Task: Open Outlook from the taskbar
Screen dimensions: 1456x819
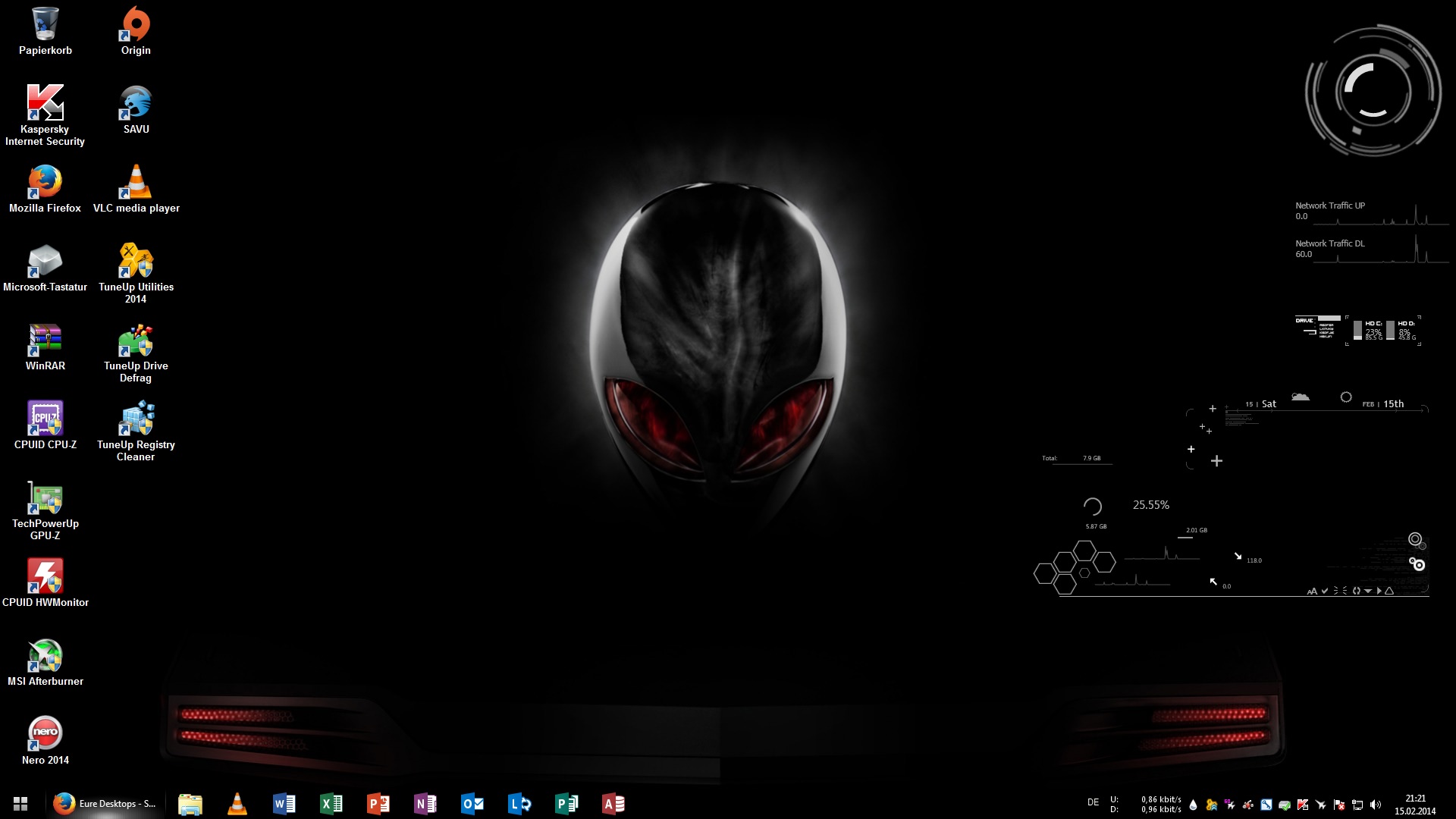Action: pos(472,804)
